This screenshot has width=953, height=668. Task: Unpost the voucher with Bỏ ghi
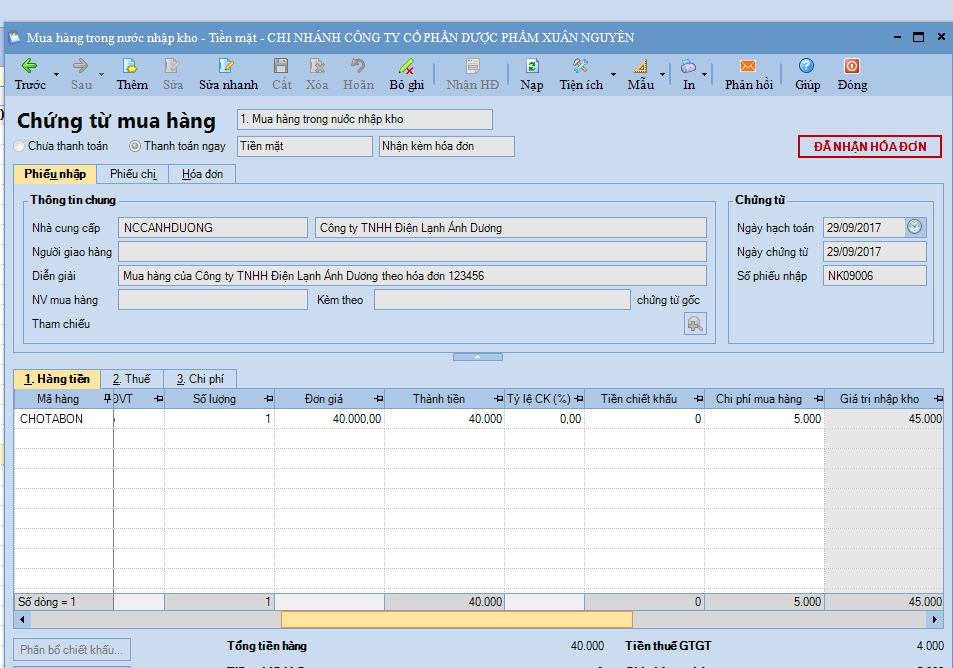pos(407,74)
